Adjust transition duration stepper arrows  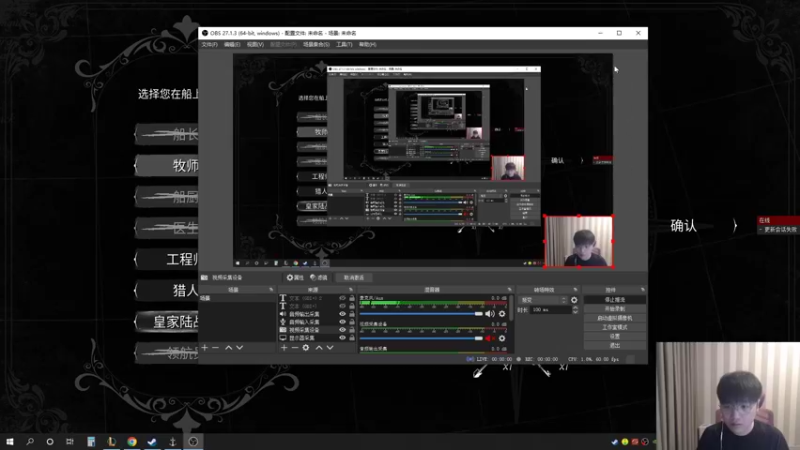[575, 310]
